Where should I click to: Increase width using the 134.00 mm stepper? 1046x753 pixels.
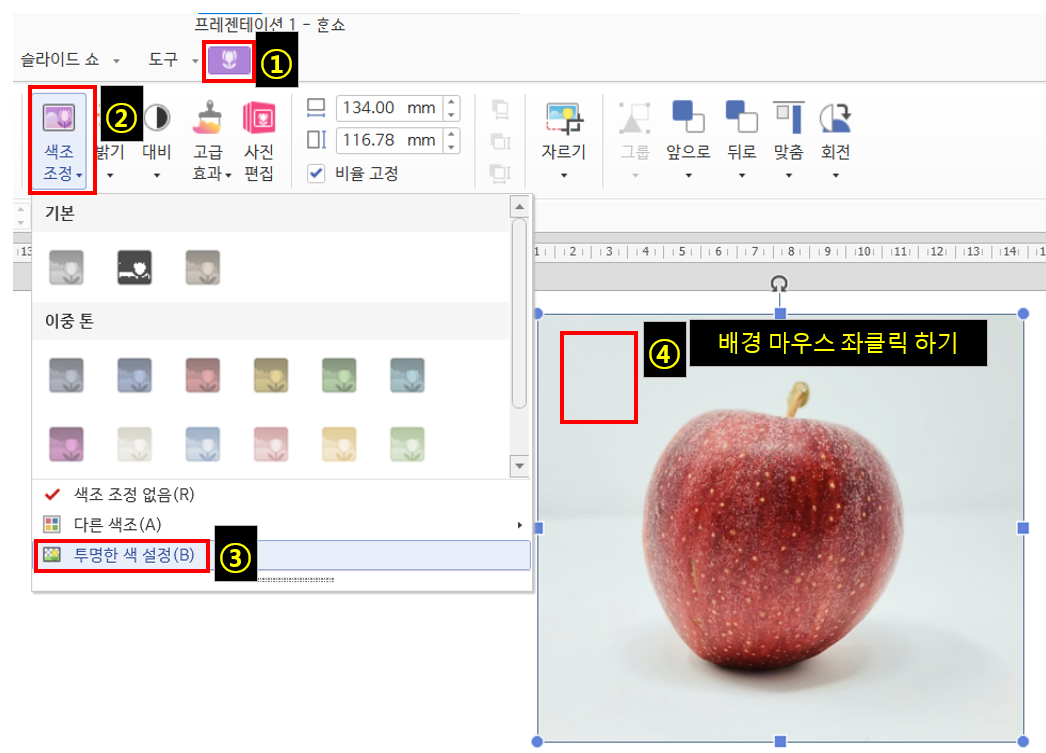(x=452, y=102)
